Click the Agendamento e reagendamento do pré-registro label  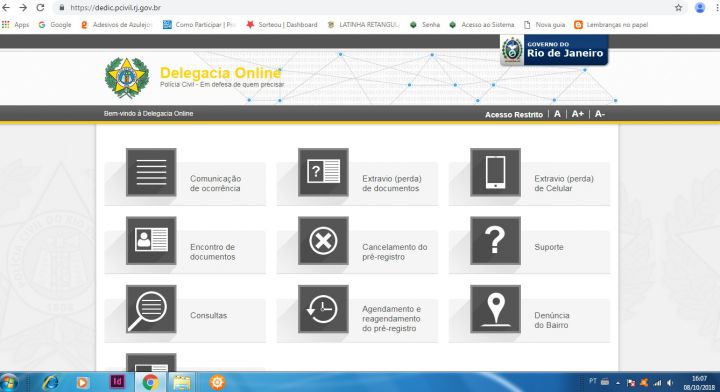pyautogui.click(x=391, y=319)
